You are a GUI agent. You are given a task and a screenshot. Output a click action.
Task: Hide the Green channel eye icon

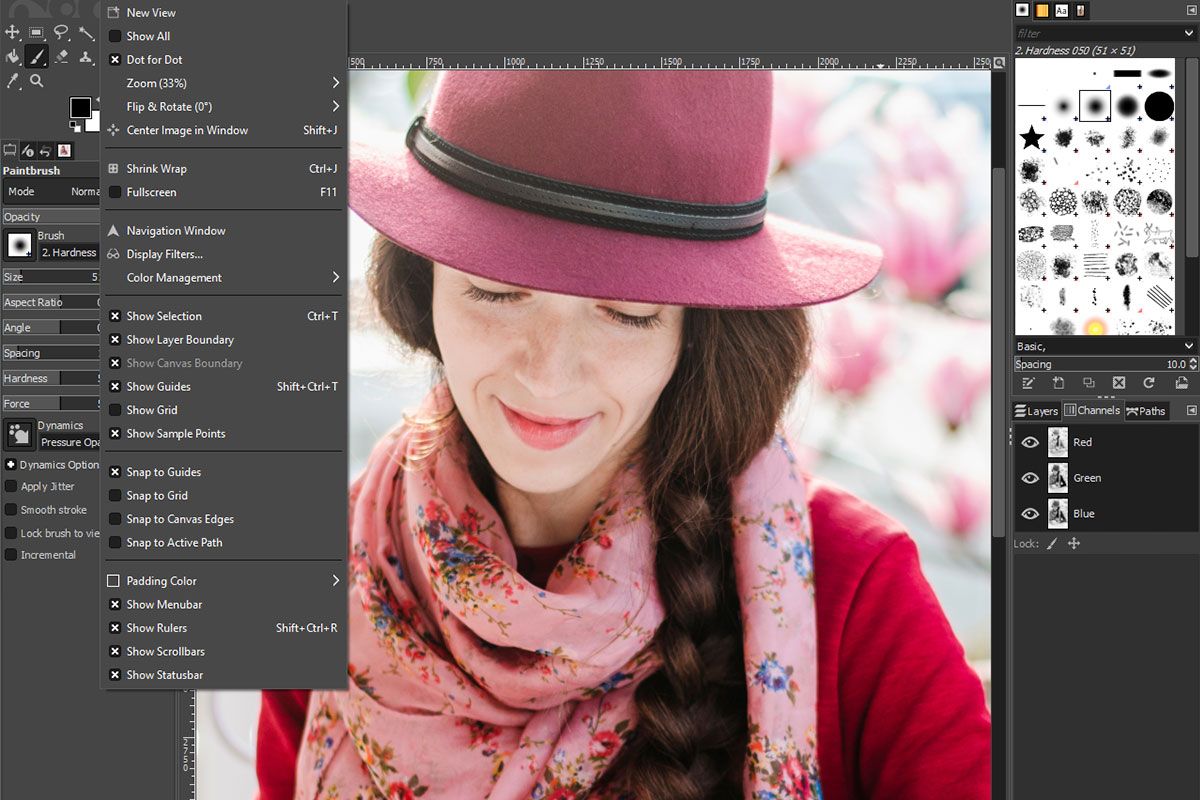pyautogui.click(x=1030, y=478)
